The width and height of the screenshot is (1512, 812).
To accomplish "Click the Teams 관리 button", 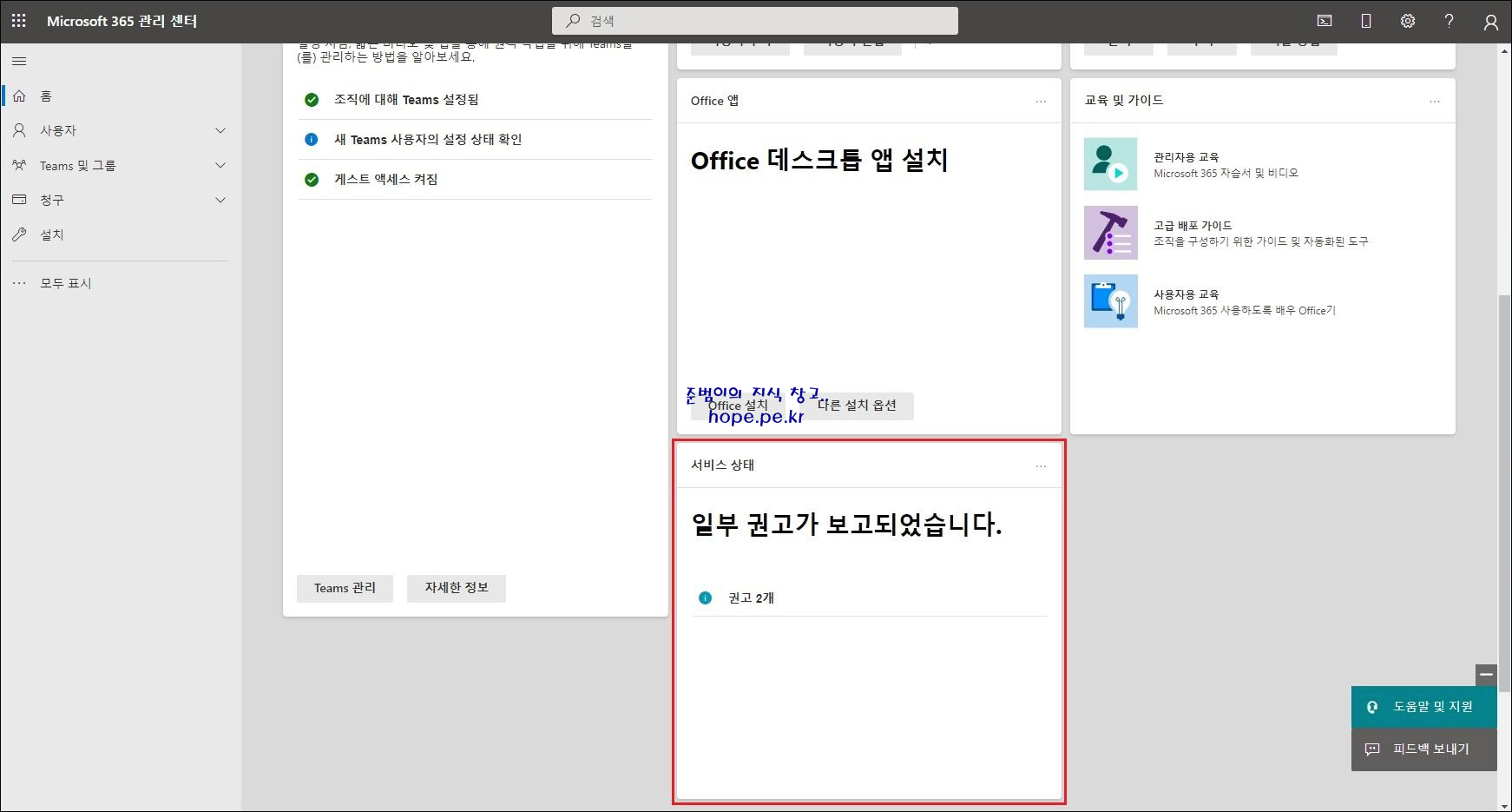I will click(345, 588).
